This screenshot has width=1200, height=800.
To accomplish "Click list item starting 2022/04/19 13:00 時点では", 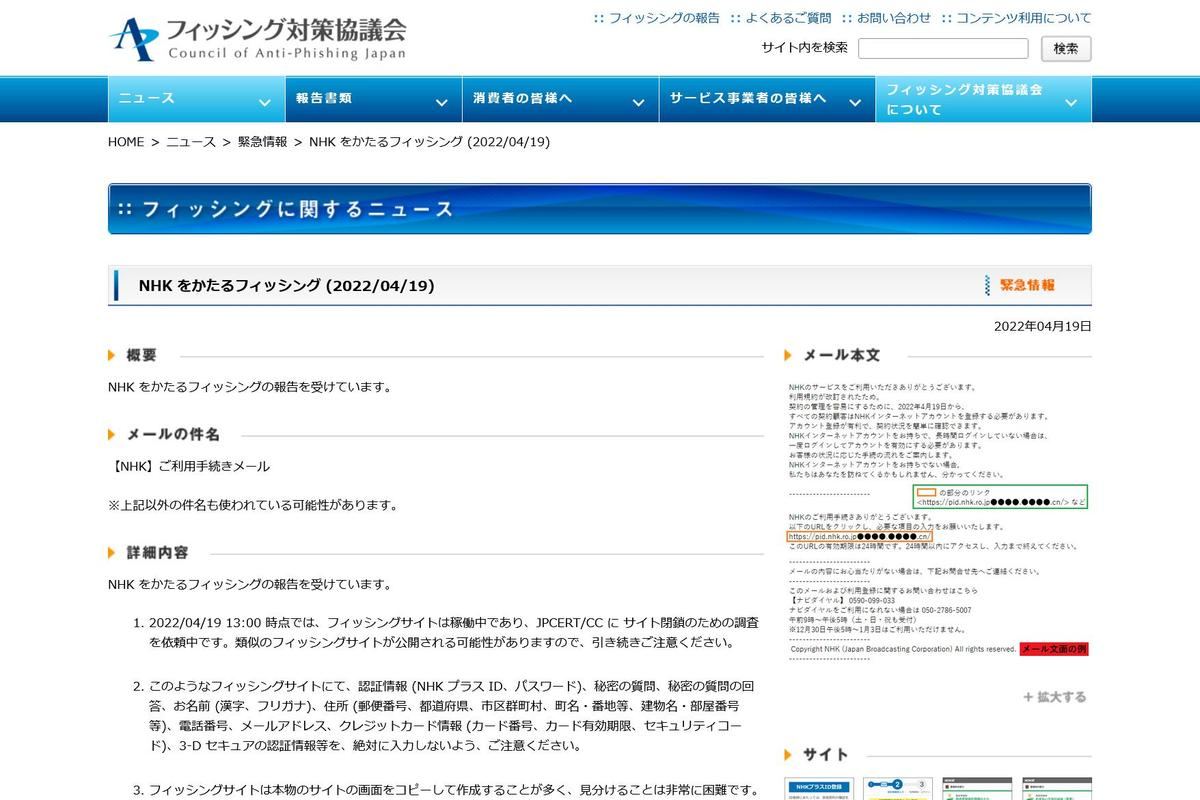I will 453,632.
